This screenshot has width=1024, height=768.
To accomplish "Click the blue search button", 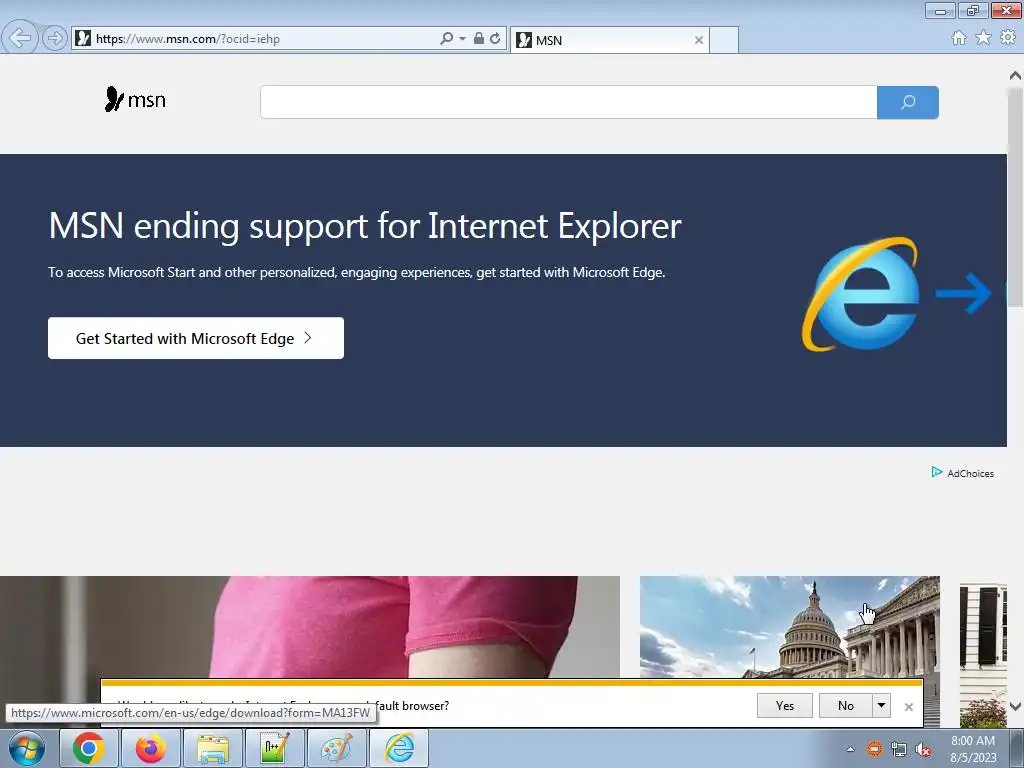I will [x=908, y=103].
